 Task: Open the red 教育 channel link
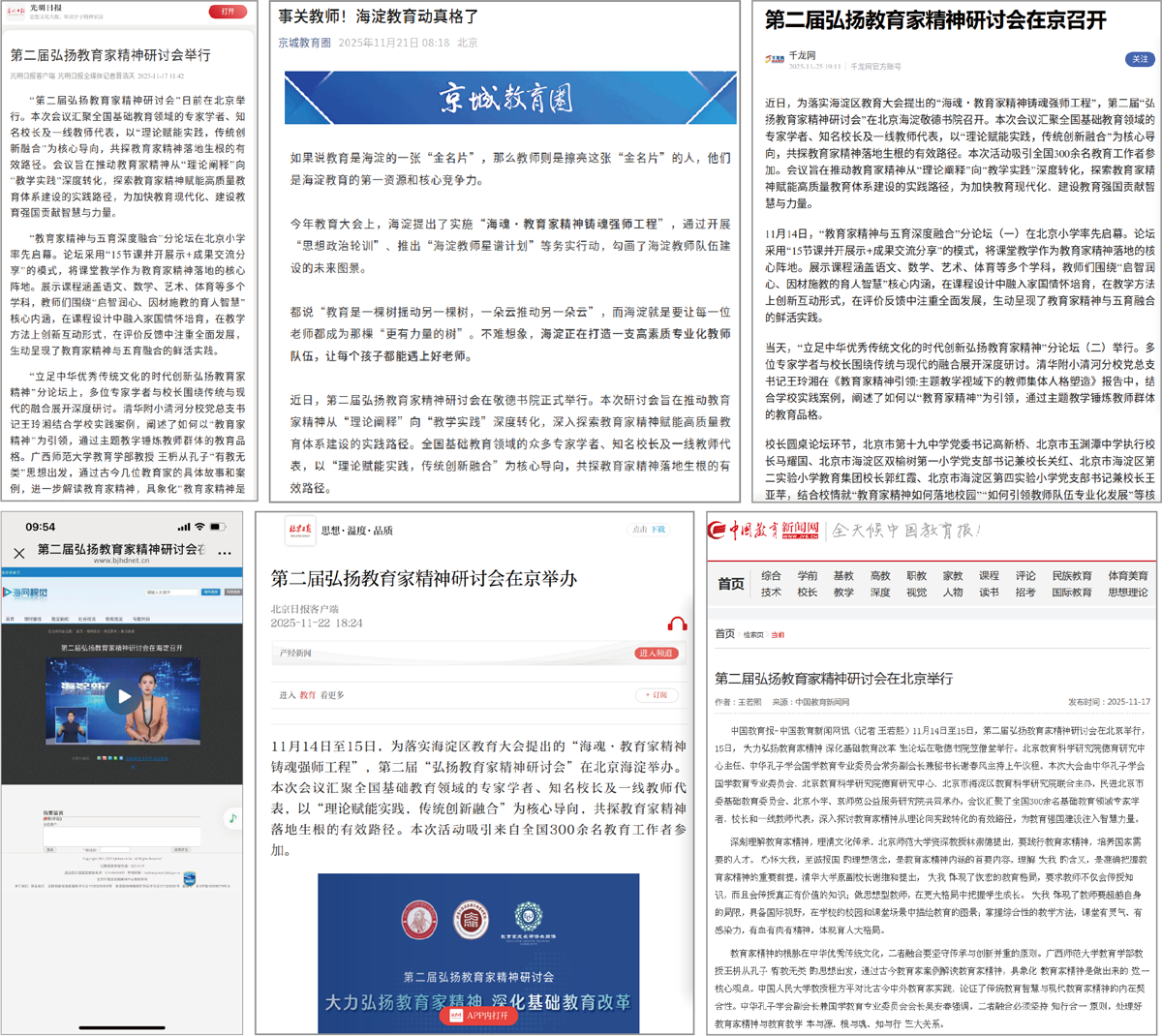point(307,695)
